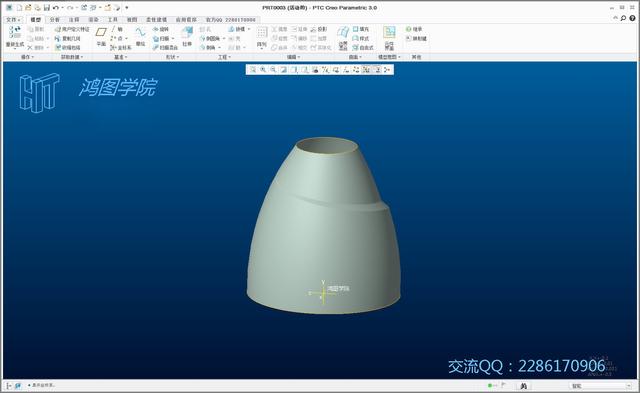Switch to the Analysis (分析) ribbon tab
The height and width of the screenshot is (393, 640).
tap(55, 20)
